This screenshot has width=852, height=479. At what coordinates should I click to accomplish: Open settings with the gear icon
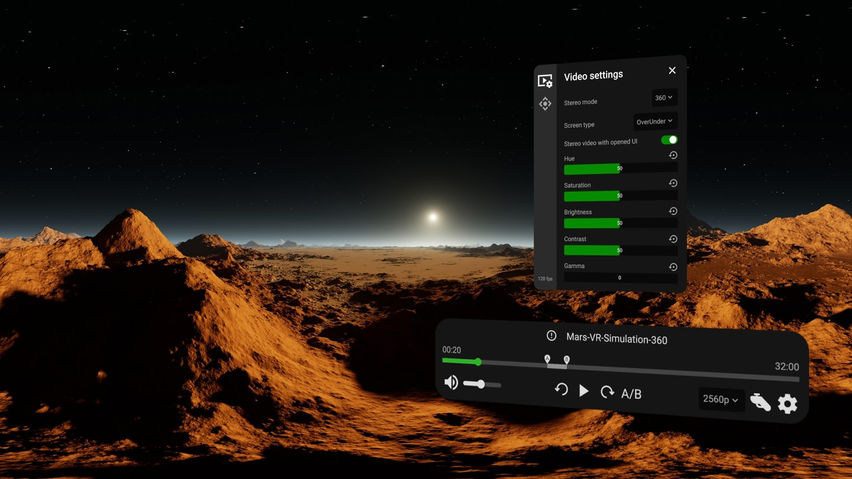(787, 404)
